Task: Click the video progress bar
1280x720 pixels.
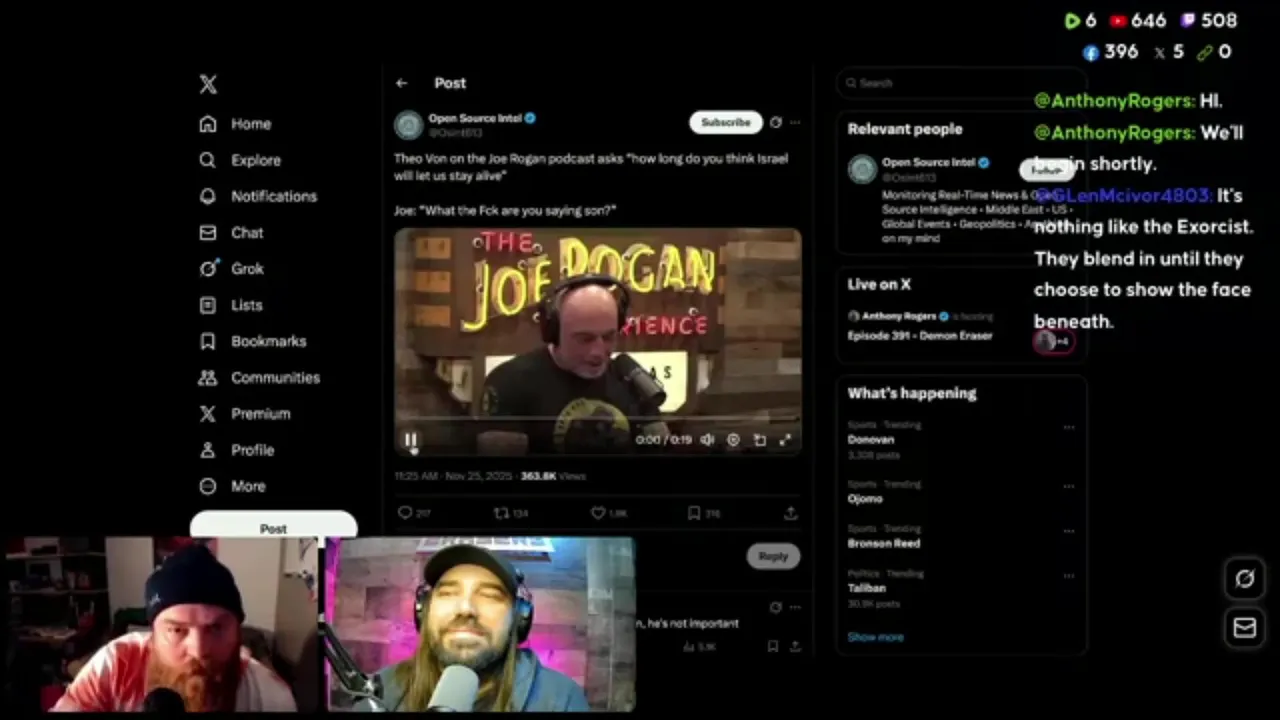Action: (x=598, y=420)
